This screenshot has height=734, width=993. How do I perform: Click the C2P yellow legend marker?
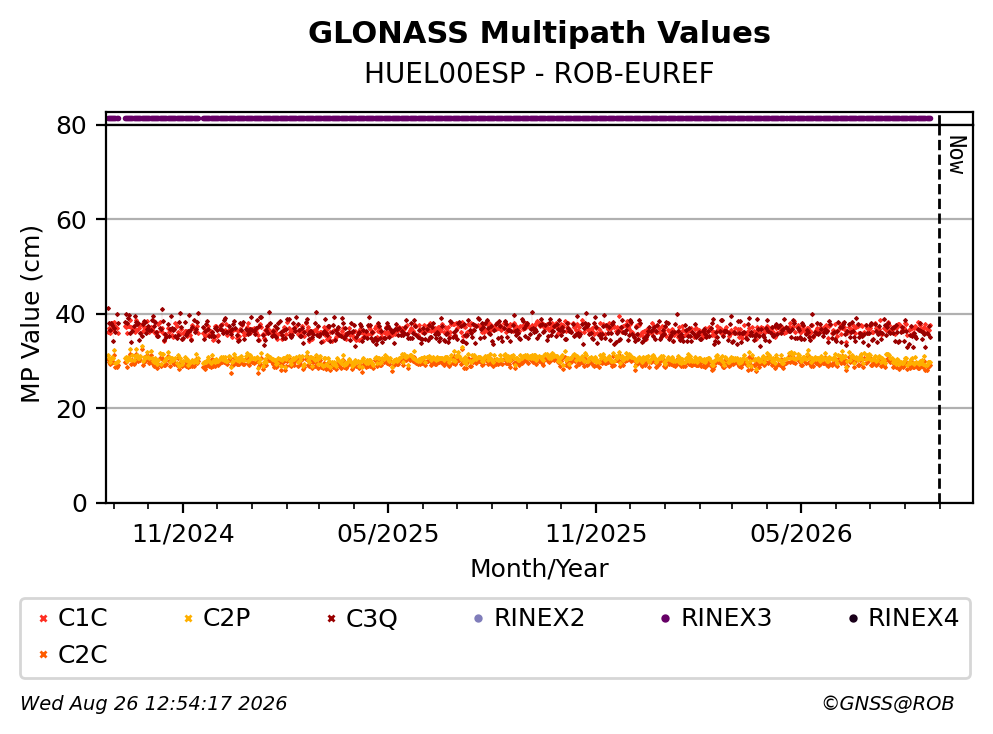[x=188, y=619]
